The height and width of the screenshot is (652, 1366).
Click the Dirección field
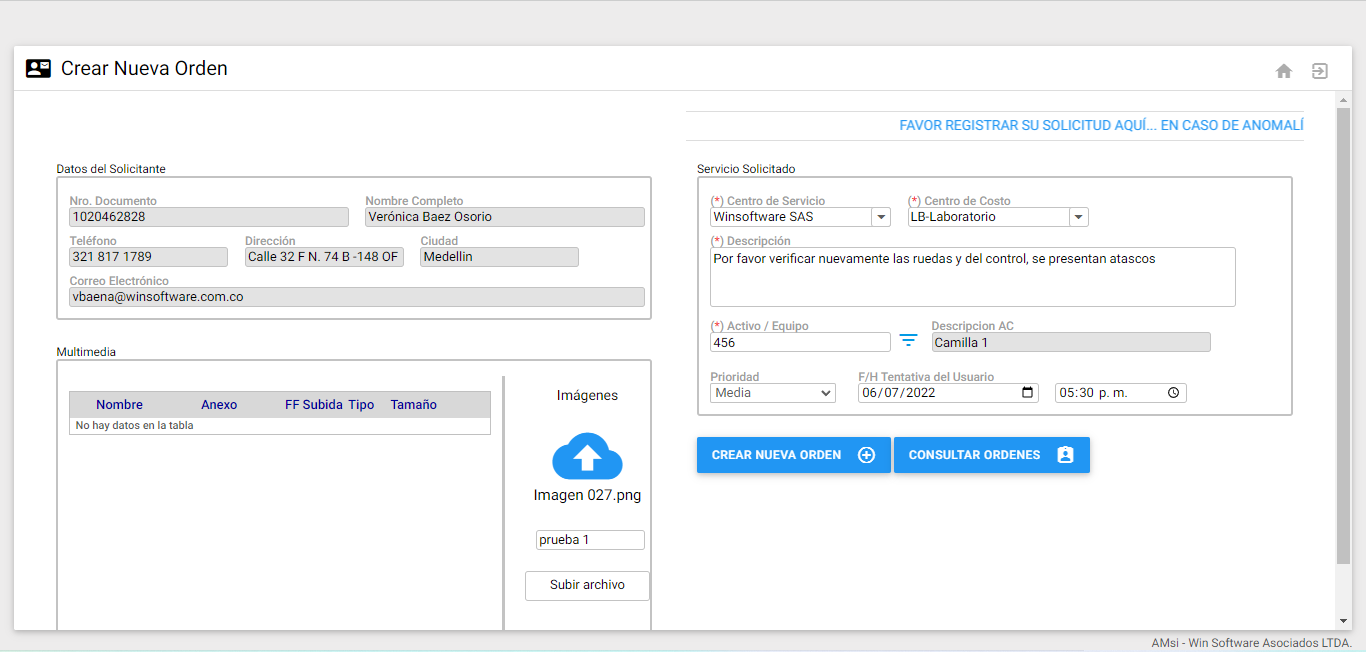point(325,257)
